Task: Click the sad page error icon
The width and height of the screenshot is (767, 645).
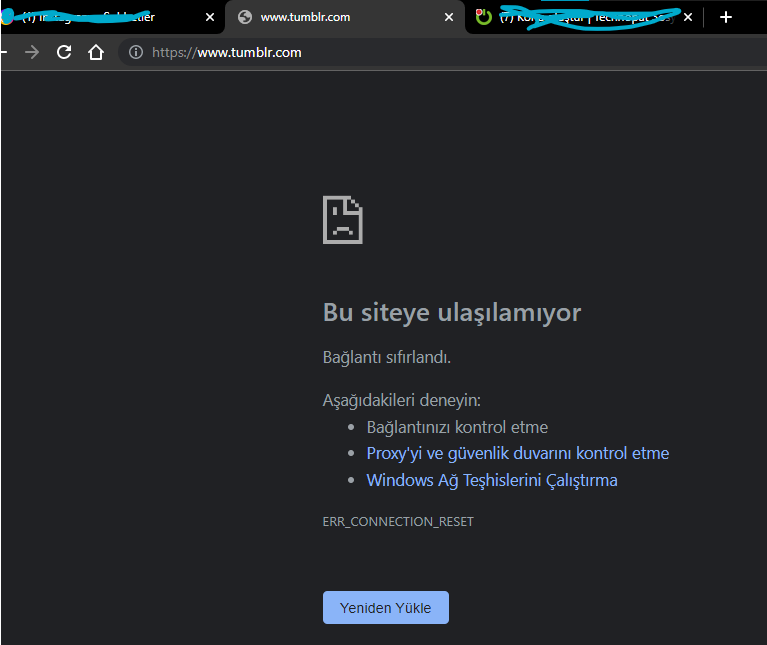Action: pos(343,220)
